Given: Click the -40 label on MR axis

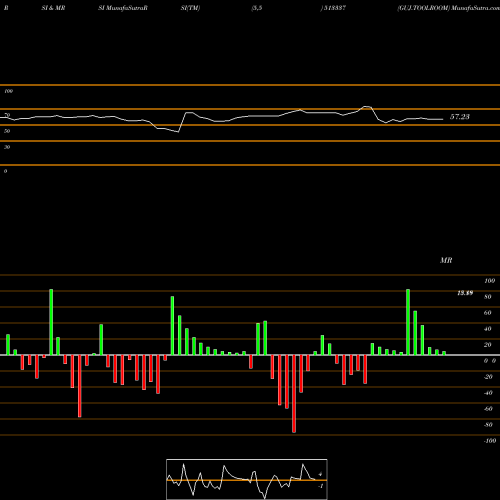Looking at the screenshot, I should coord(488,393).
